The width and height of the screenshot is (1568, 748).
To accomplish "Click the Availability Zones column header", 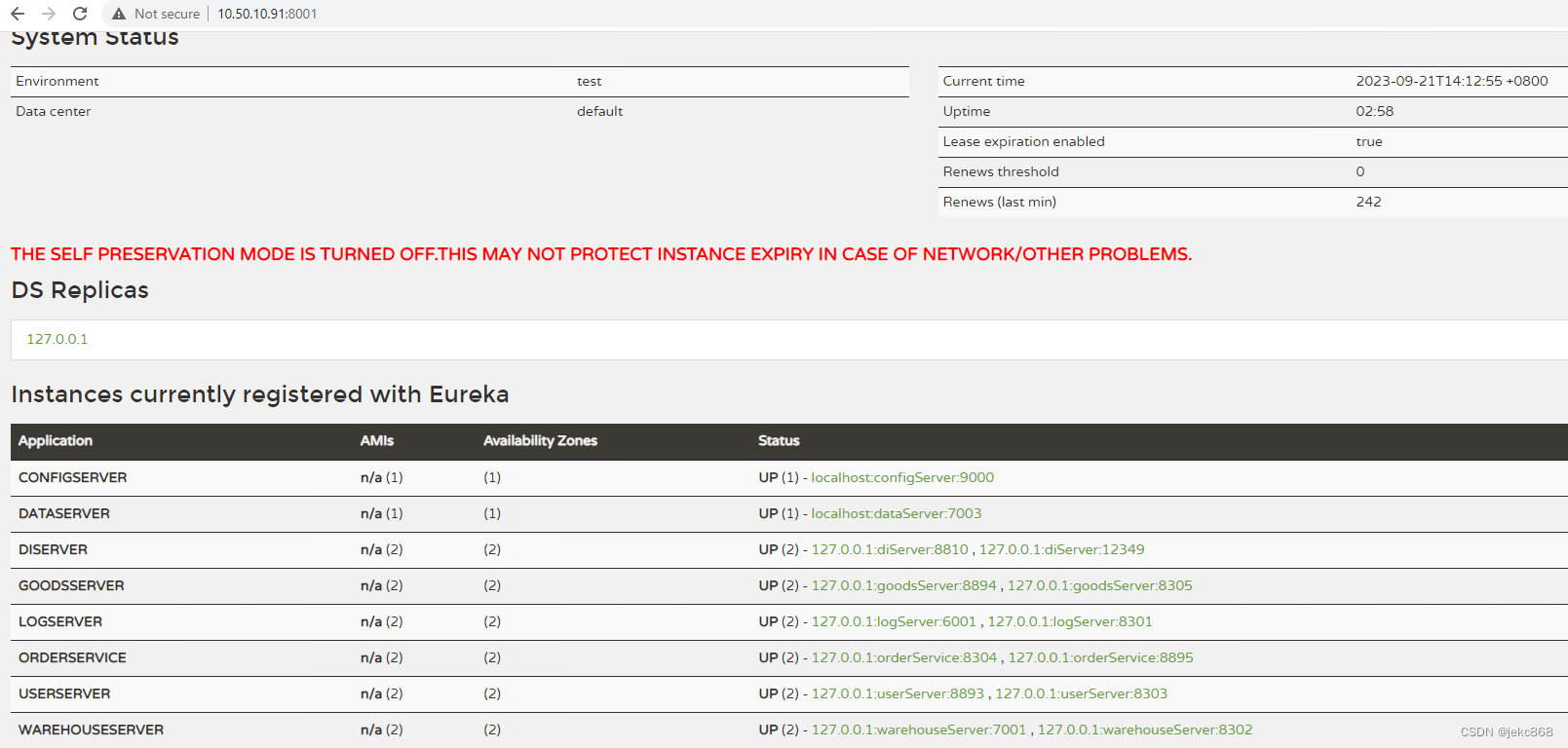I will tap(540, 440).
